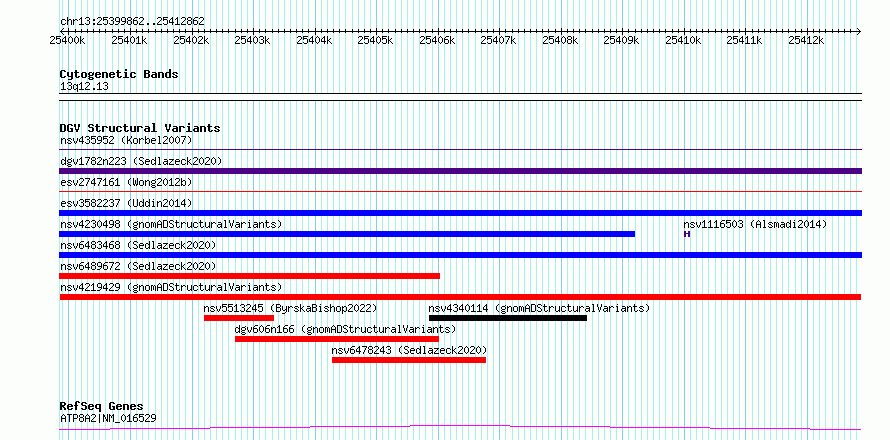The image size is (890, 440).
Task: Click the 25400k ruler tick label
Action: pos(67,40)
